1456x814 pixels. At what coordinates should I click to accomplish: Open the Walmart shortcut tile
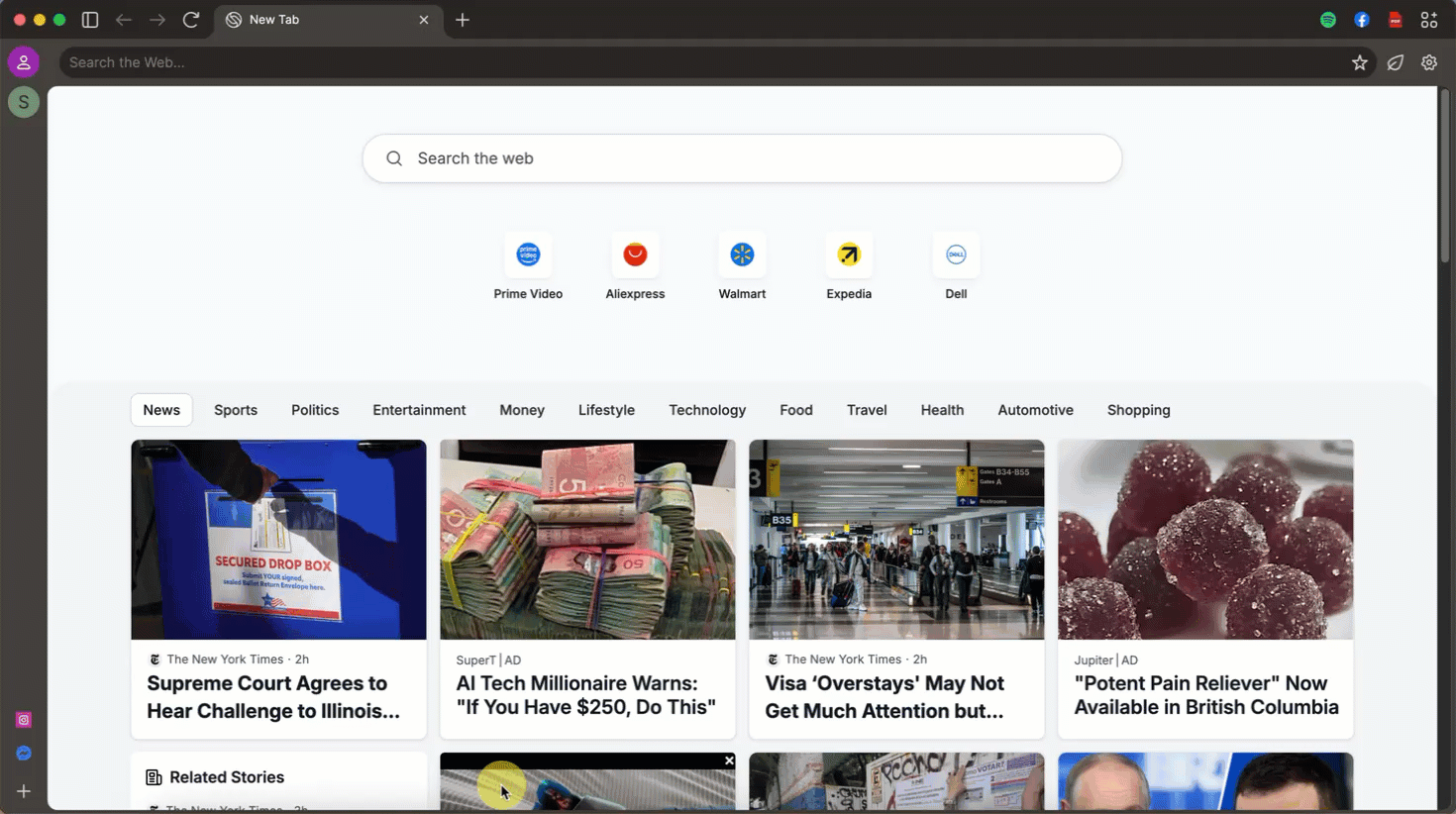pos(742,265)
